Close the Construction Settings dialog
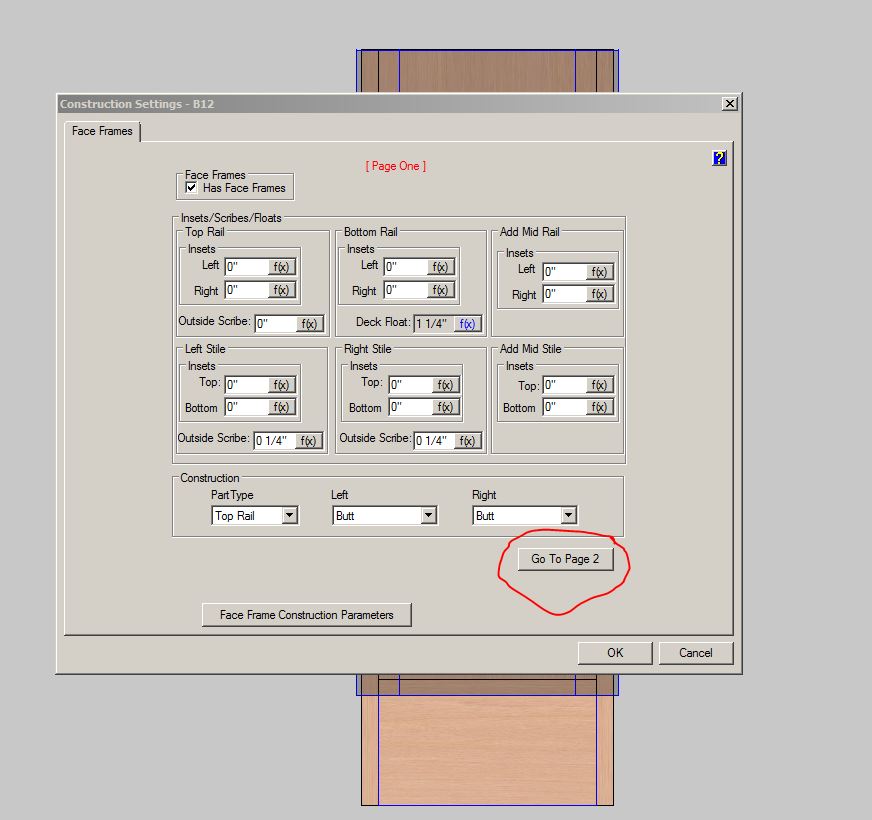 pos(729,104)
